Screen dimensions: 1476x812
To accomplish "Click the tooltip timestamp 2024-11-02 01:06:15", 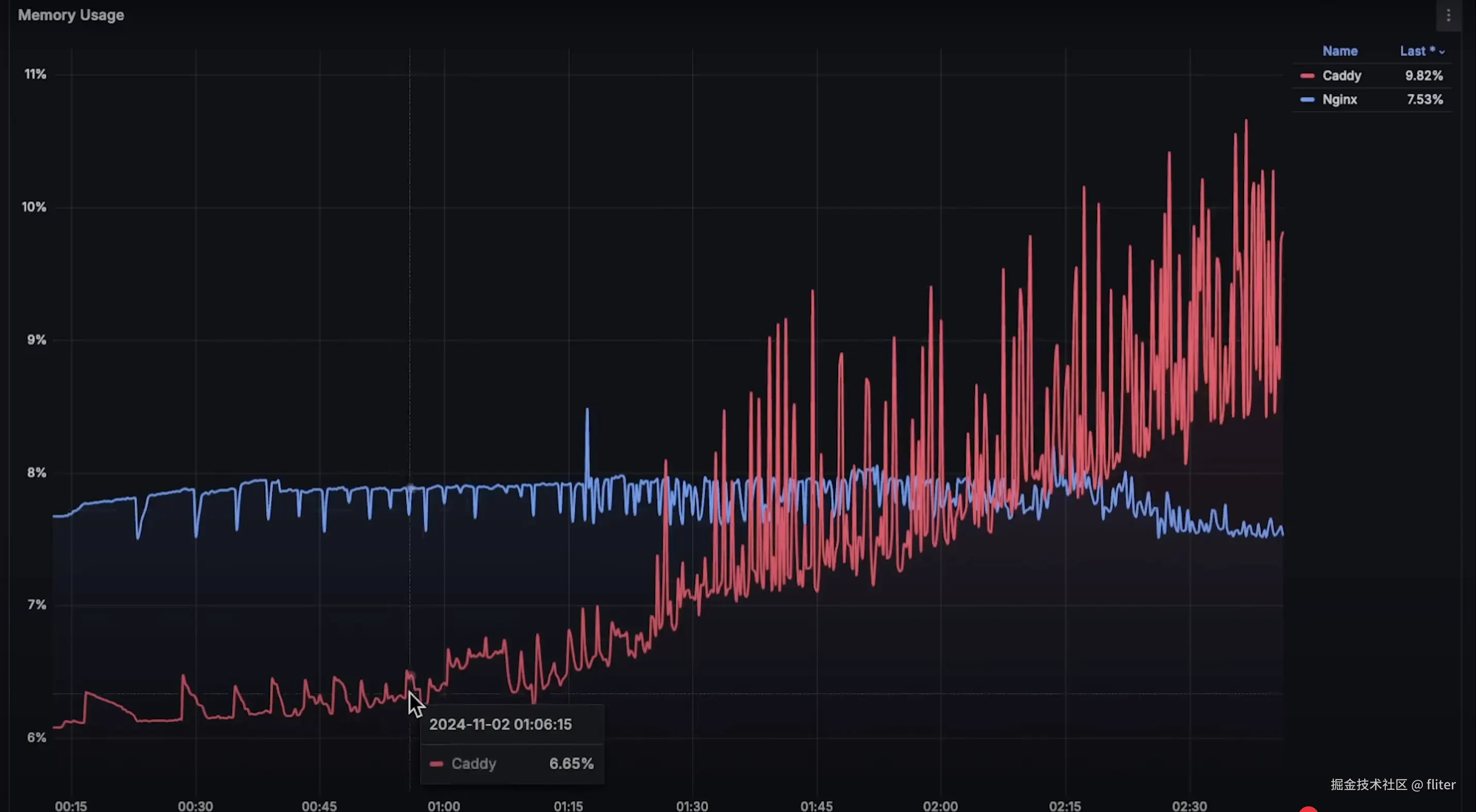I will (500, 724).
